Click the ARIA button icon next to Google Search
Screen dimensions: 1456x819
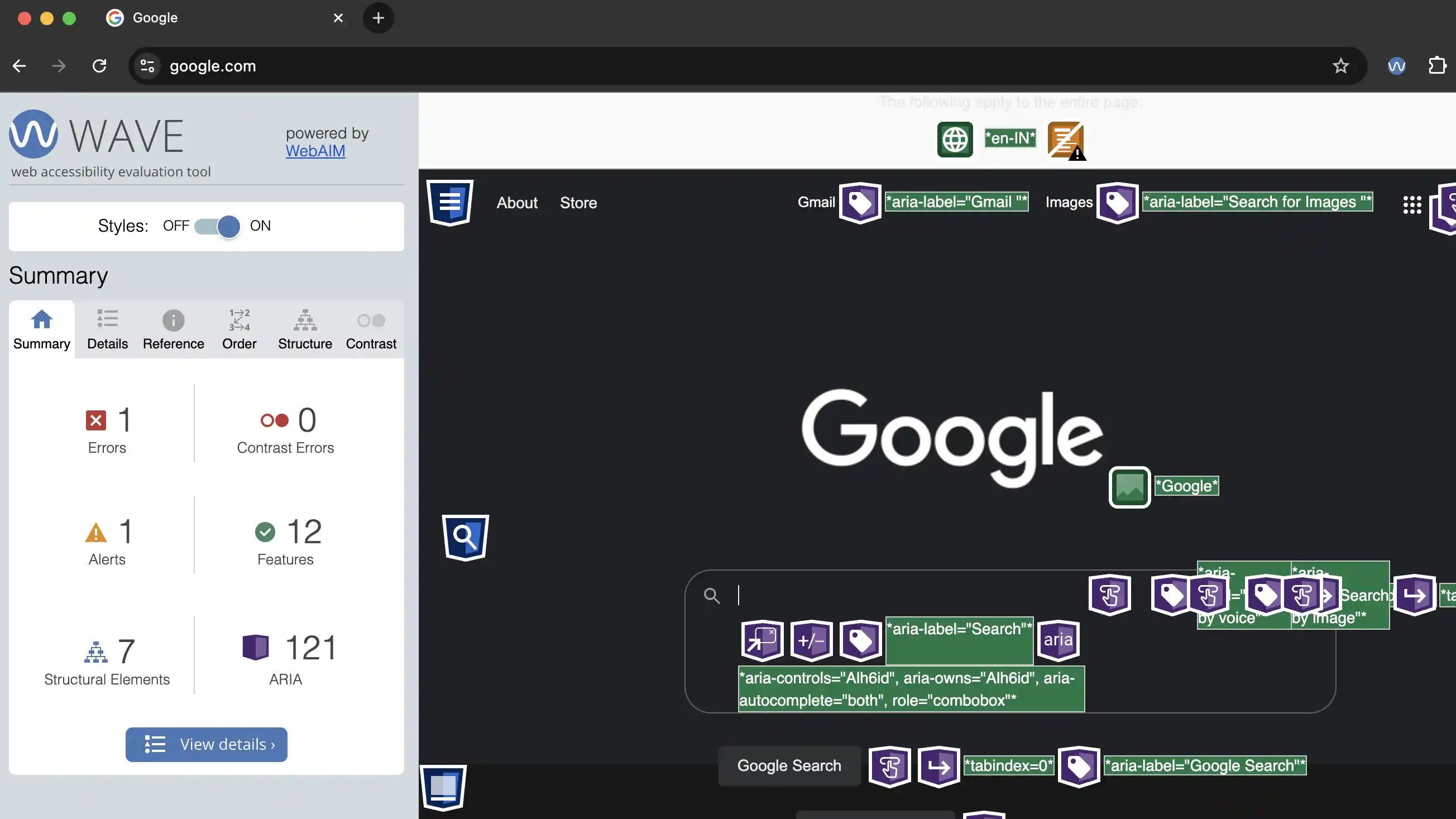point(890,767)
